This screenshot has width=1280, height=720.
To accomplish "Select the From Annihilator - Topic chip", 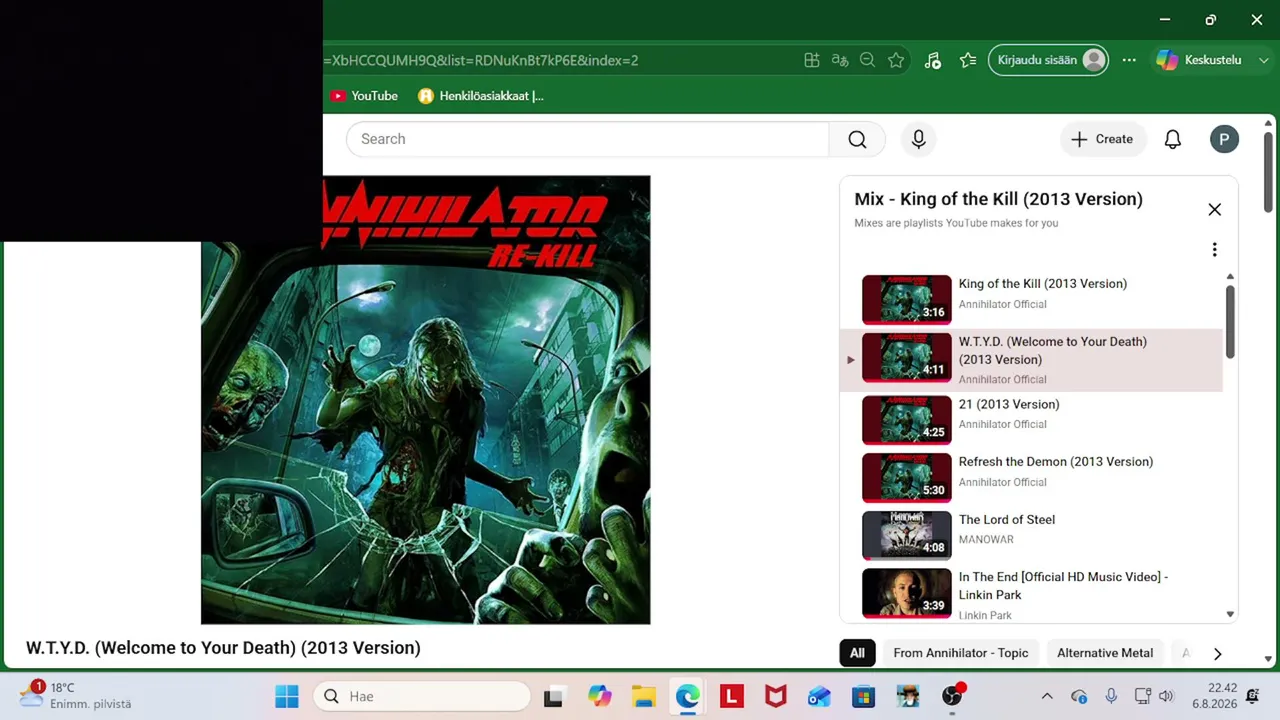I will pyautogui.click(x=961, y=653).
